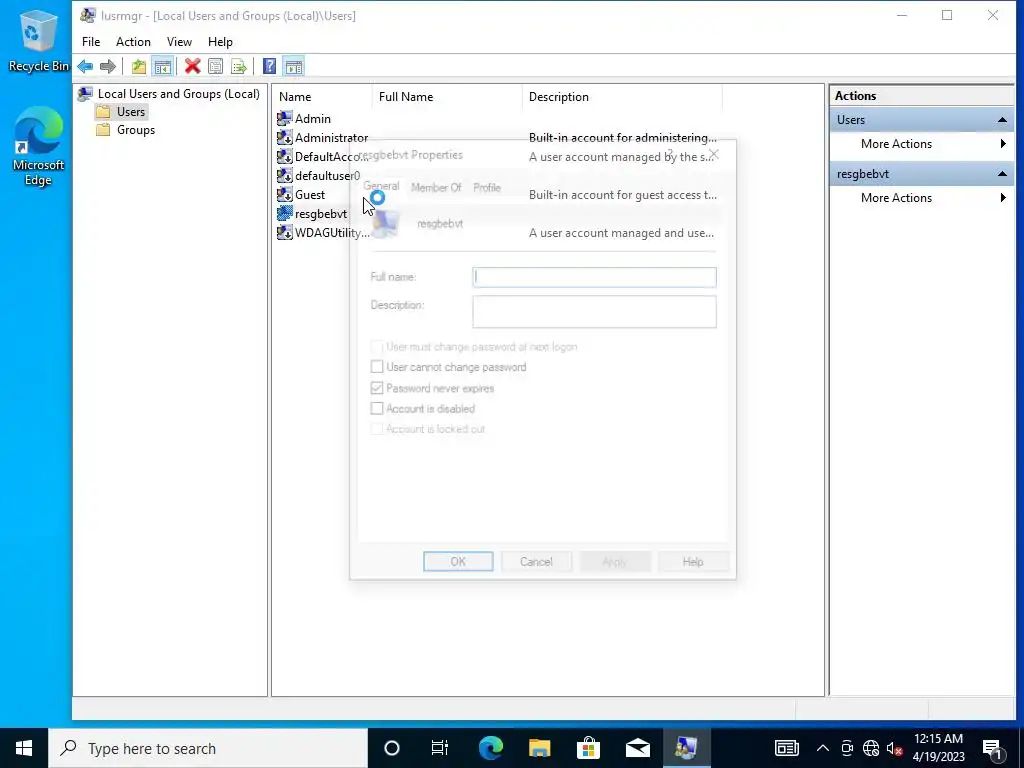This screenshot has width=1024, height=768.
Task: Click the Groups folder icon in the tree
Action: coord(103,130)
